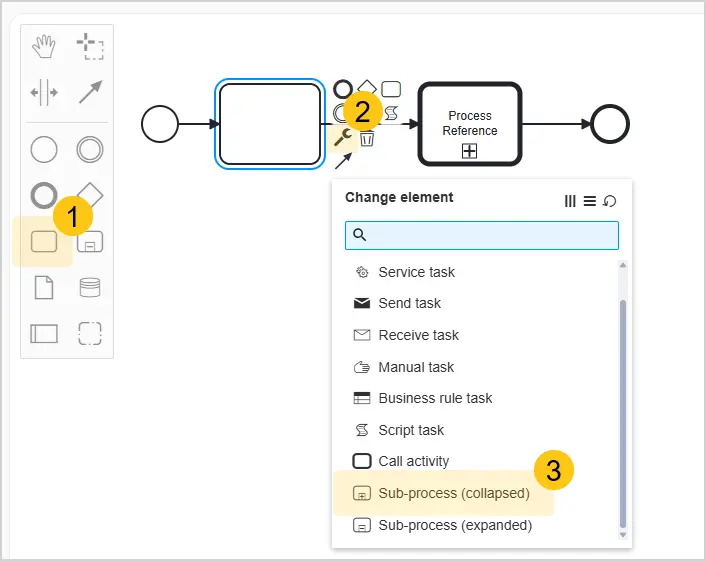
Task: Pick the end event from the palette
Action: click(44, 195)
